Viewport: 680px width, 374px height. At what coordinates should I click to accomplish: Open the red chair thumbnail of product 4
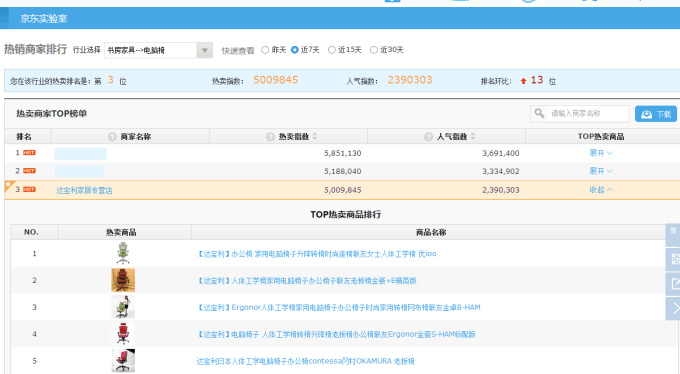pos(123,334)
